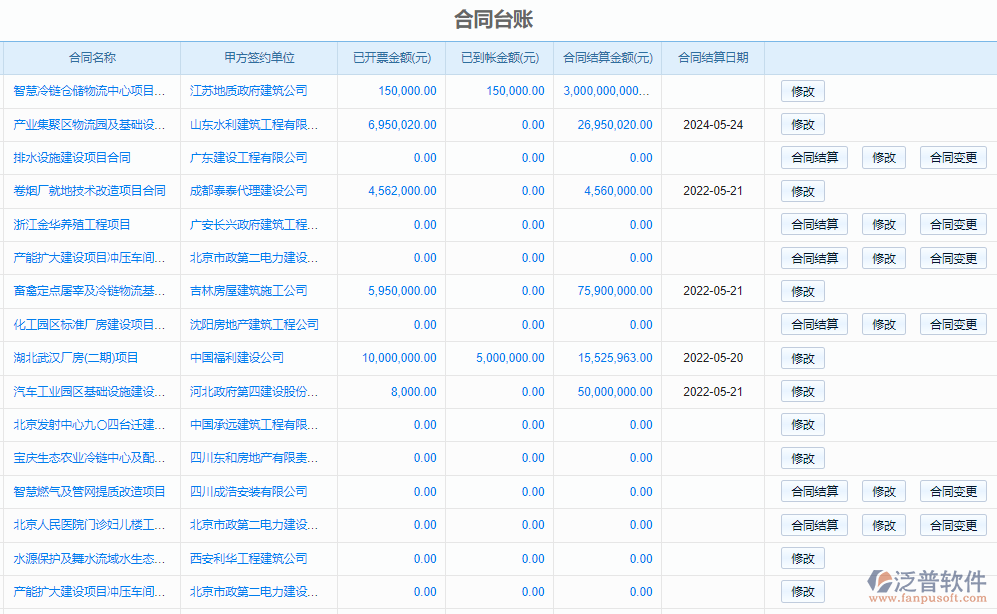The image size is (997, 614).
Task: Click 合同变更 for 排水设施建设项目合同
Action: click(952, 158)
